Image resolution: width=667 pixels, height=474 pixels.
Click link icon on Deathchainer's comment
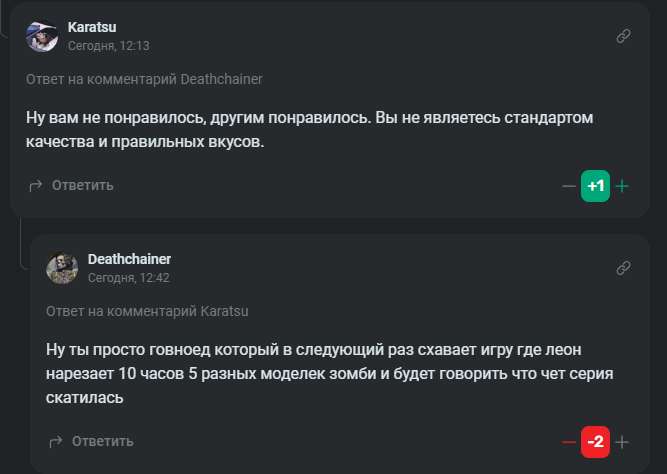pyautogui.click(x=623, y=268)
